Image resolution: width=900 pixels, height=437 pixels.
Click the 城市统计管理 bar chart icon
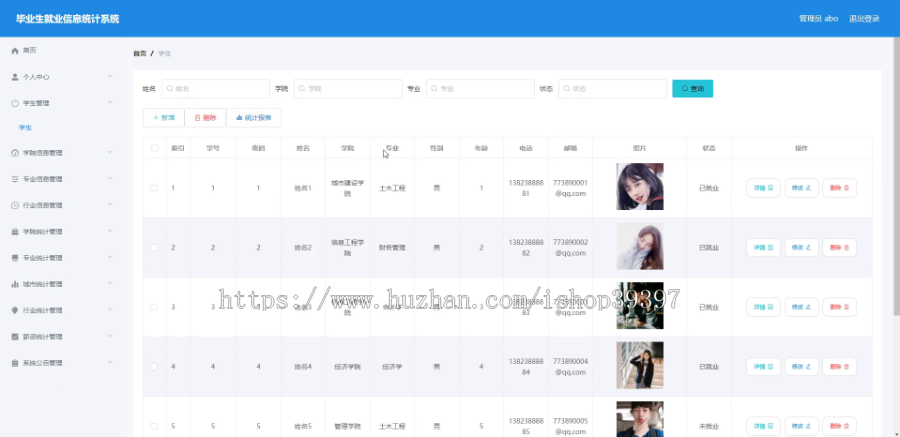(x=15, y=284)
